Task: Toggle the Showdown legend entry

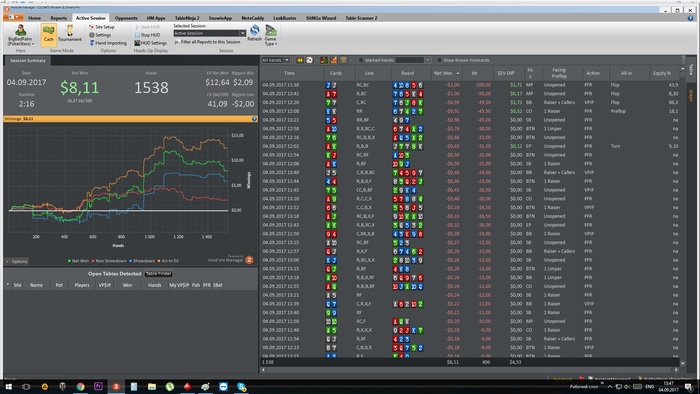Action: click(142, 261)
